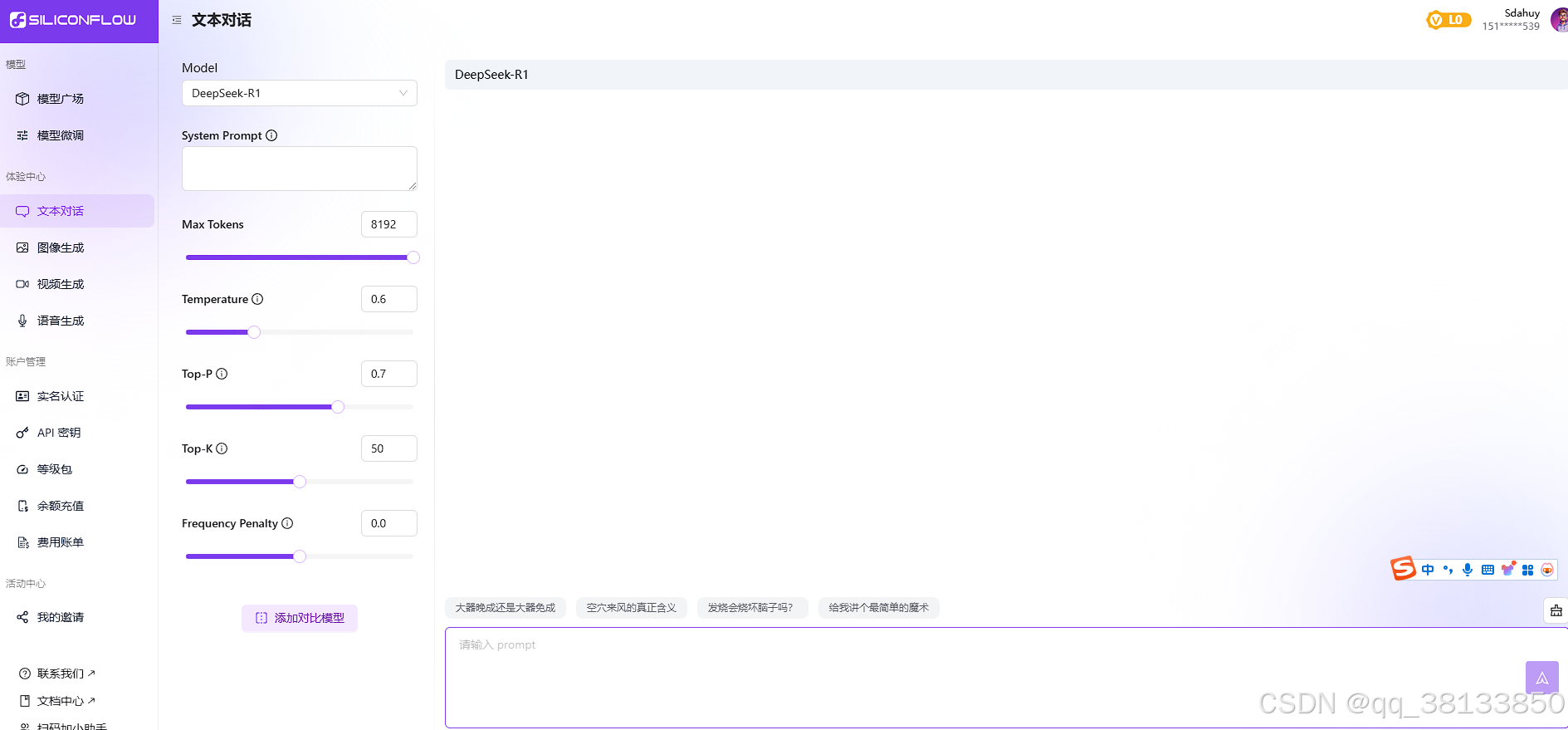Click the Max Tokens value field
Image resolution: width=1568 pixels, height=730 pixels.
[x=389, y=224]
